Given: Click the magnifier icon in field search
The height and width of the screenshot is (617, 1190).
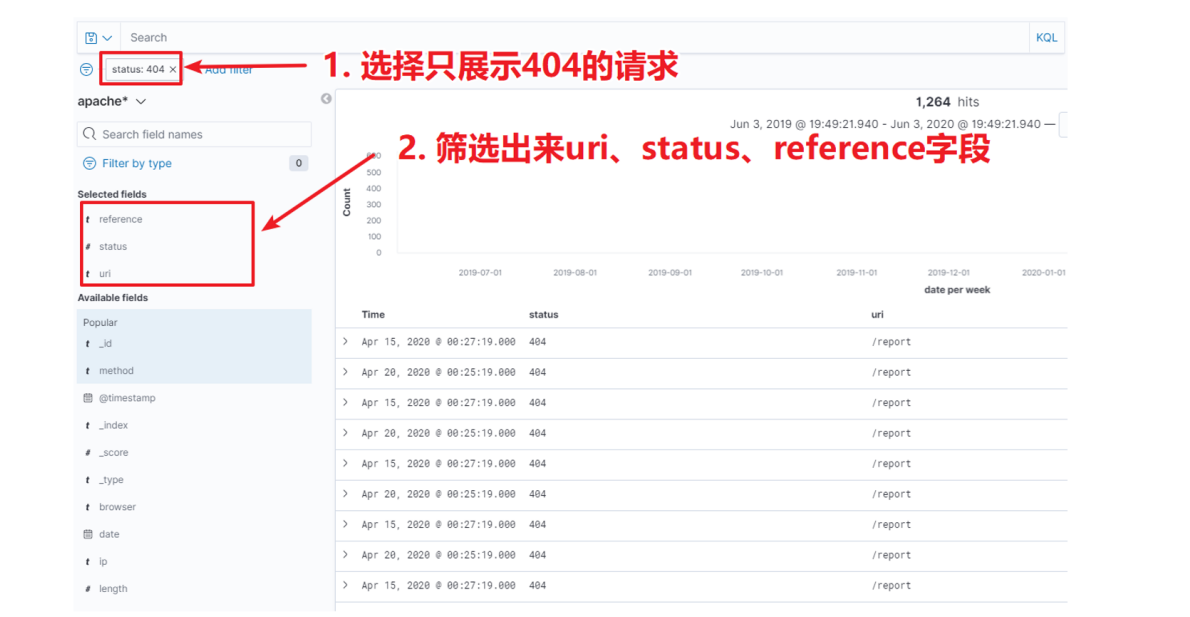Looking at the screenshot, I should click(90, 134).
